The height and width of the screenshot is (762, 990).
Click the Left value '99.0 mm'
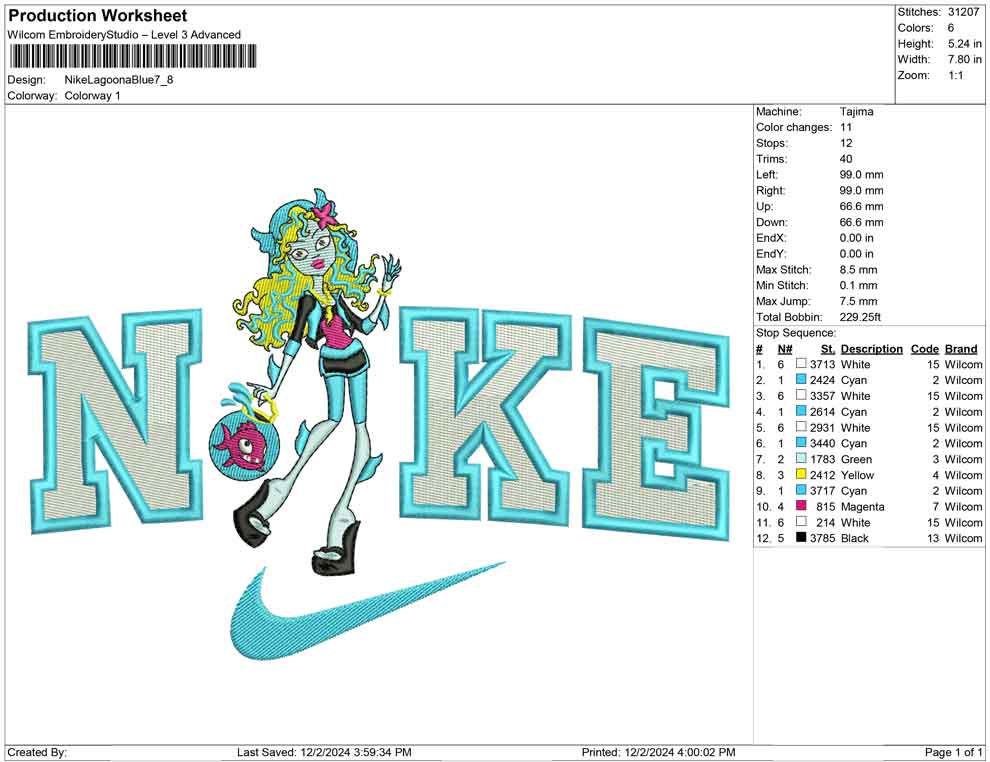coord(861,174)
